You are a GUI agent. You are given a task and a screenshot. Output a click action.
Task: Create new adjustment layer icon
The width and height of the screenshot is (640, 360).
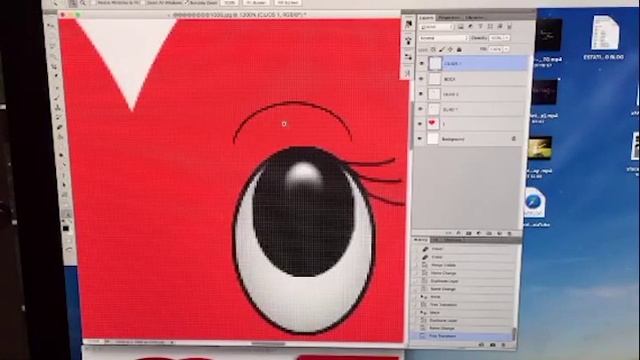tap(479, 233)
